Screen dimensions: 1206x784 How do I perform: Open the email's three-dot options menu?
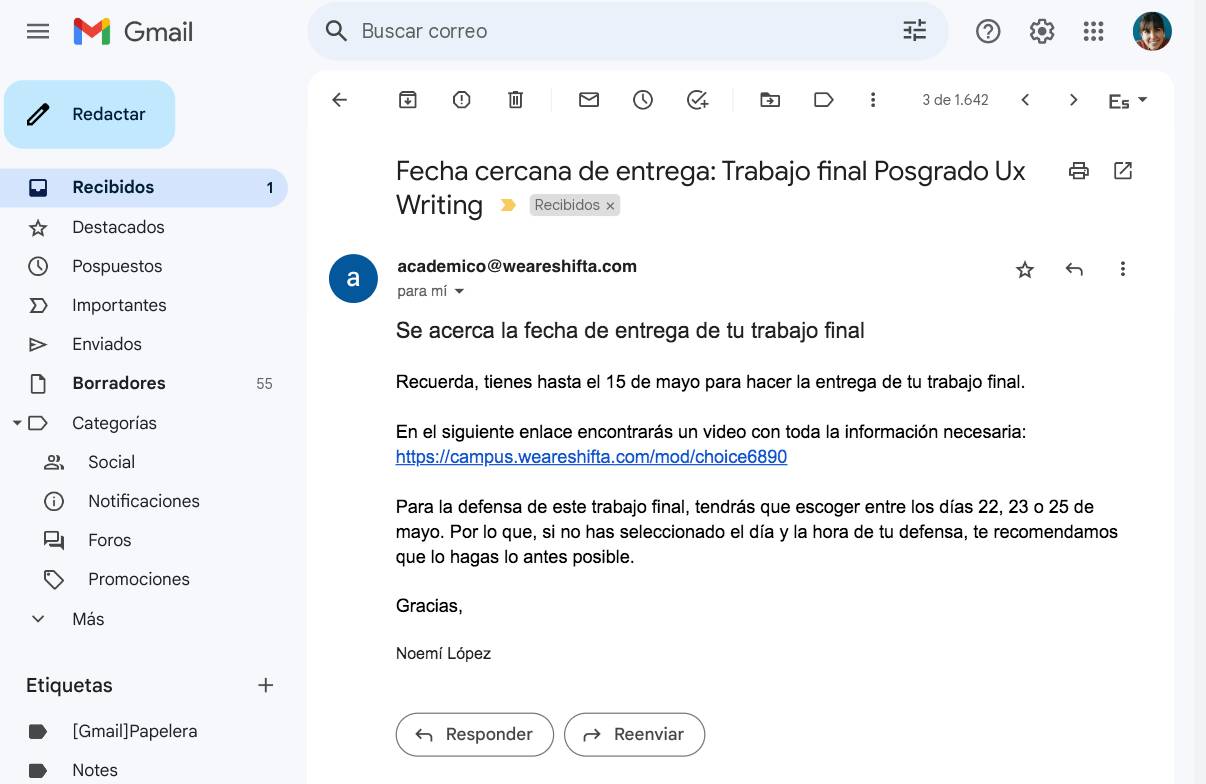pyautogui.click(x=1123, y=269)
